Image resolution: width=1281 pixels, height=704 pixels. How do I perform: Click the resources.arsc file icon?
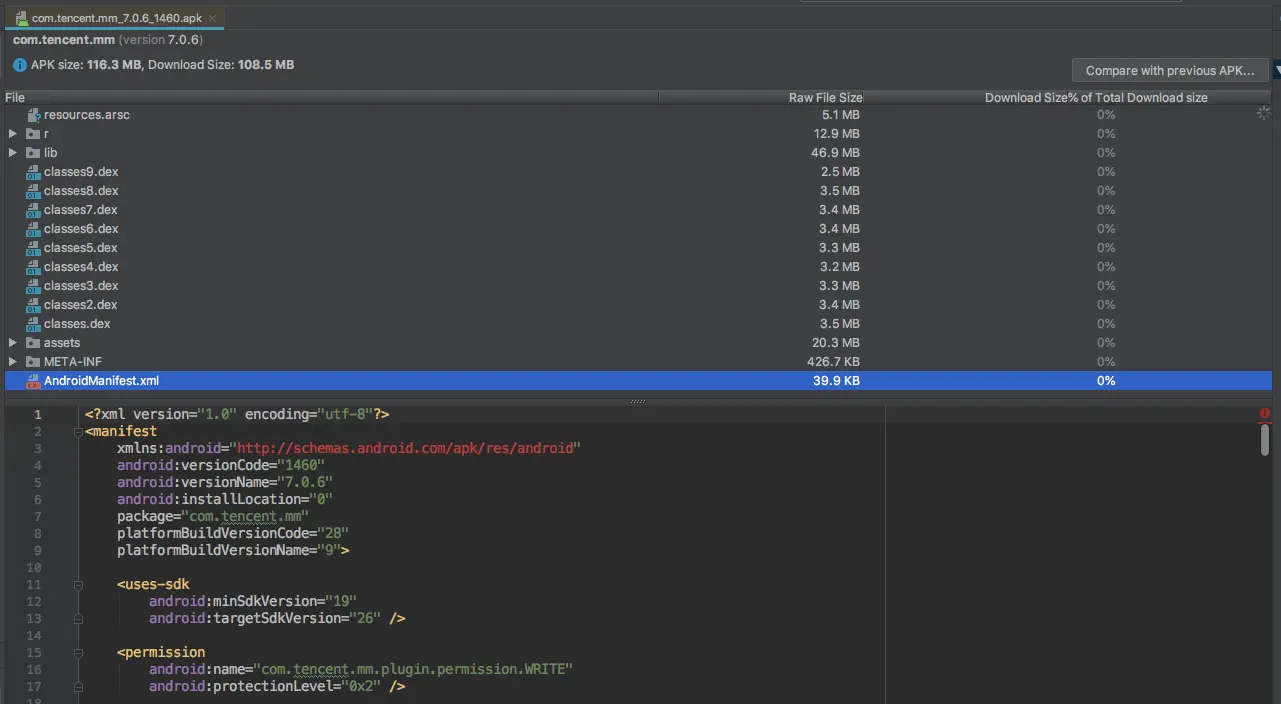[33, 115]
